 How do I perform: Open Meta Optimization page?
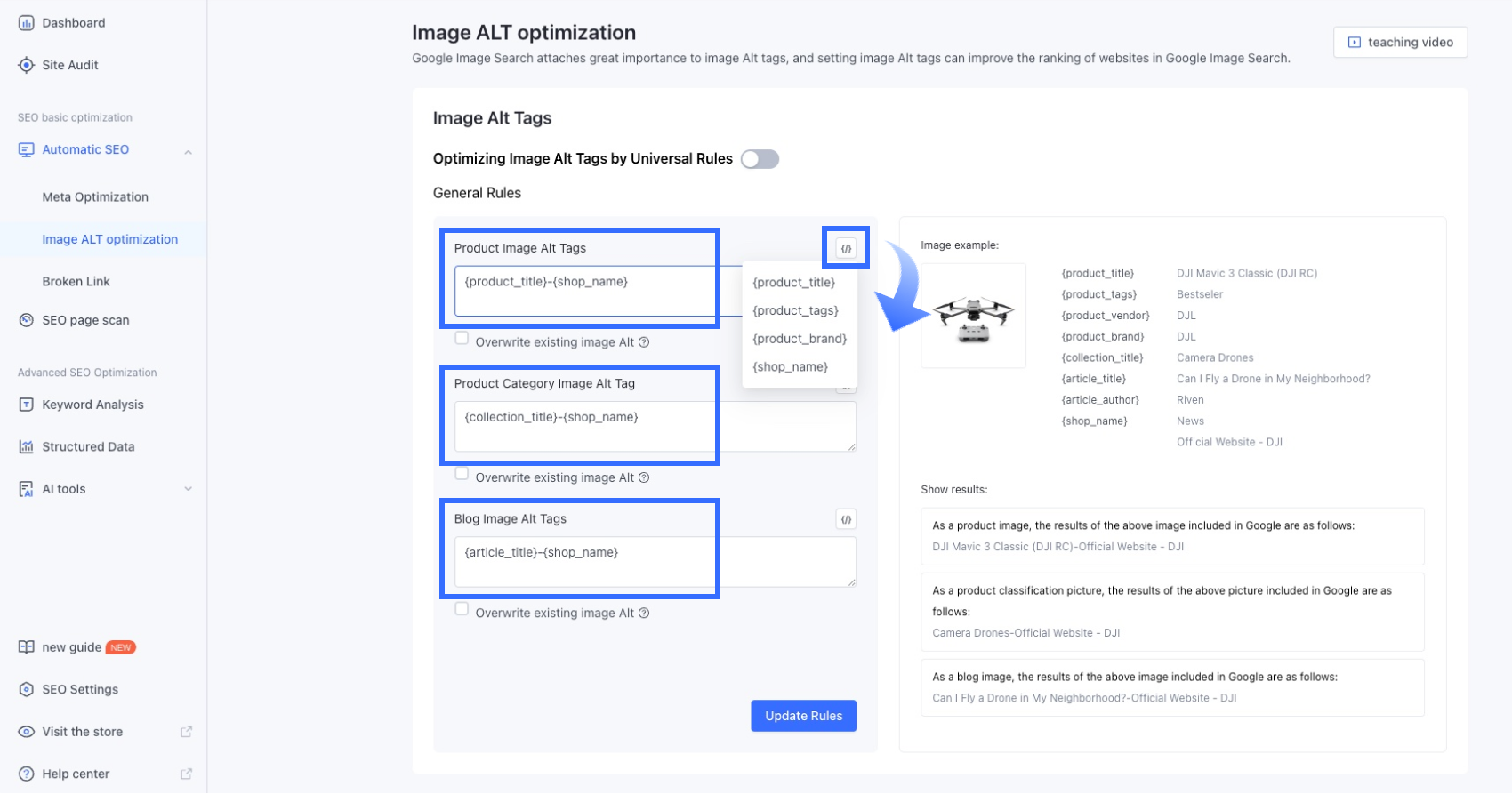(95, 197)
